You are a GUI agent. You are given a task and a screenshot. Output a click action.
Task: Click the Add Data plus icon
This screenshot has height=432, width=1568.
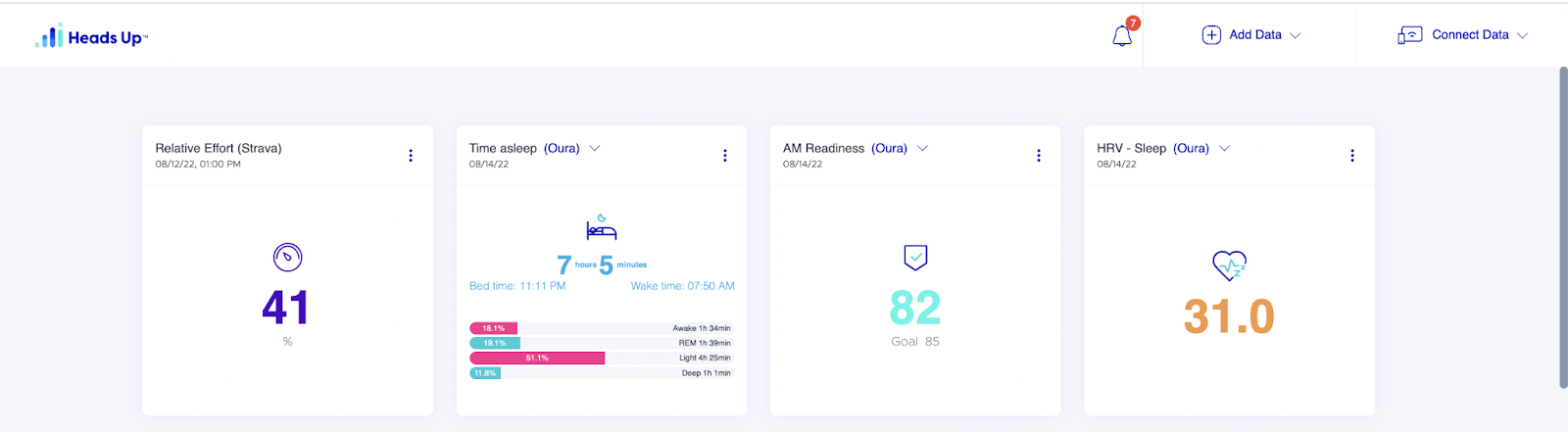(x=1211, y=35)
